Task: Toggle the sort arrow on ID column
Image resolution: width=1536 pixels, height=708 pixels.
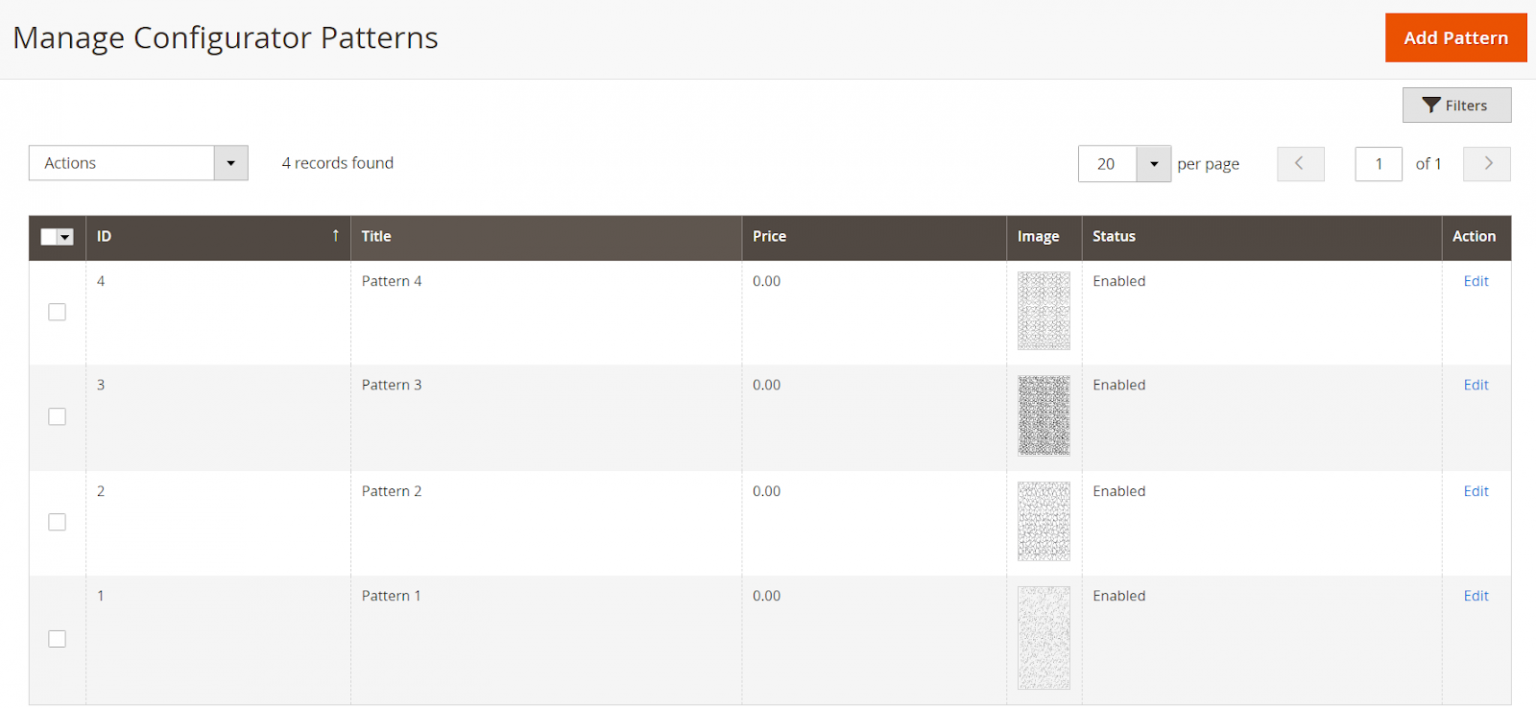Action: coord(335,236)
